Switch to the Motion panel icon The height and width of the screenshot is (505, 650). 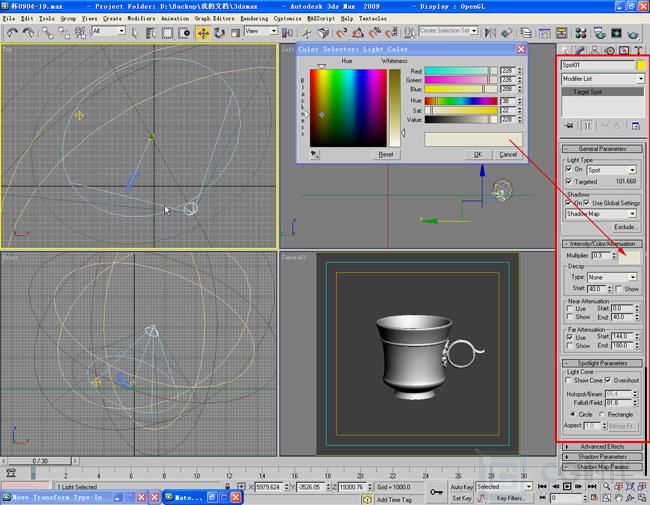coord(610,50)
